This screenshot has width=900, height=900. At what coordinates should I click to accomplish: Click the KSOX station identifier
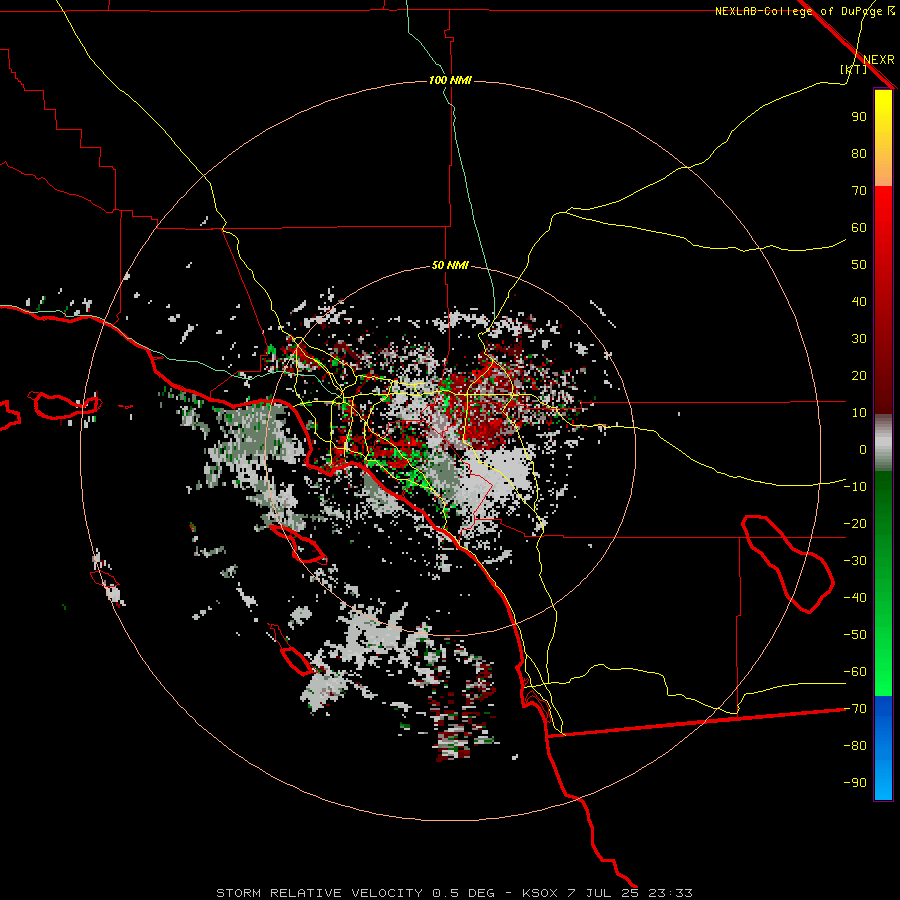pyautogui.click(x=540, y=893)
